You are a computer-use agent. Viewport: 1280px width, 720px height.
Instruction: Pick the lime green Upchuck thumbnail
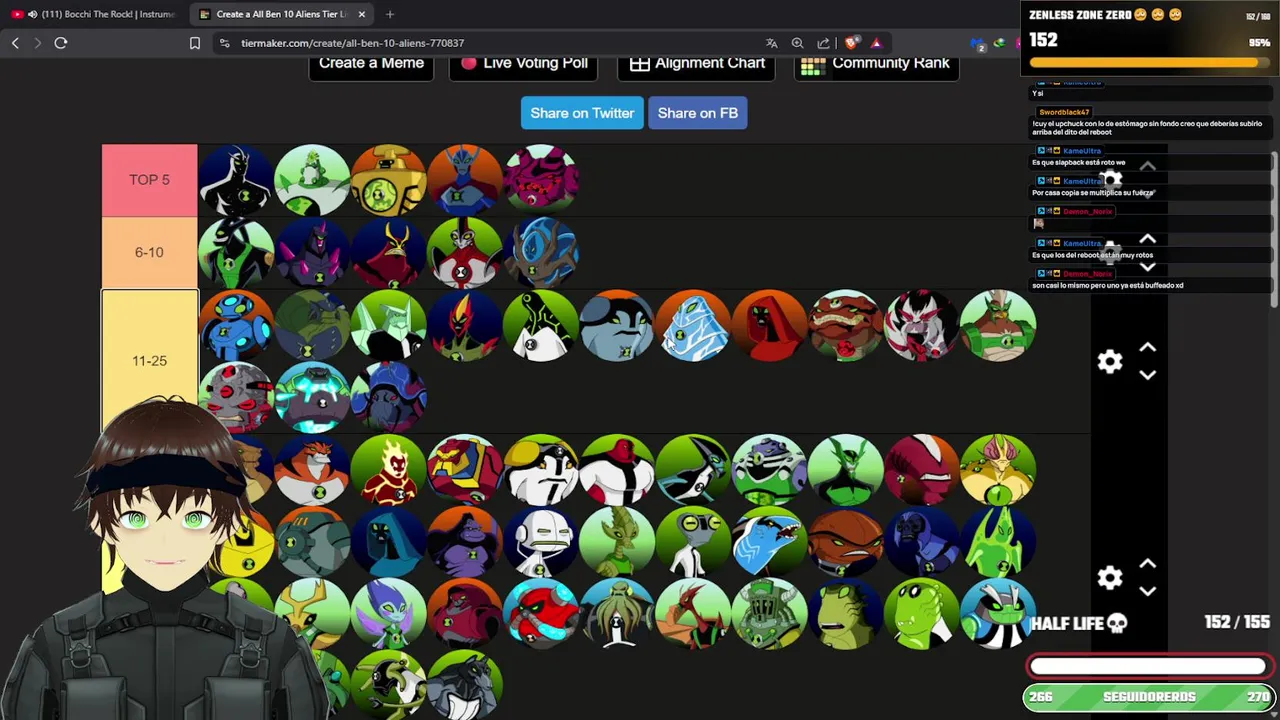920,613
